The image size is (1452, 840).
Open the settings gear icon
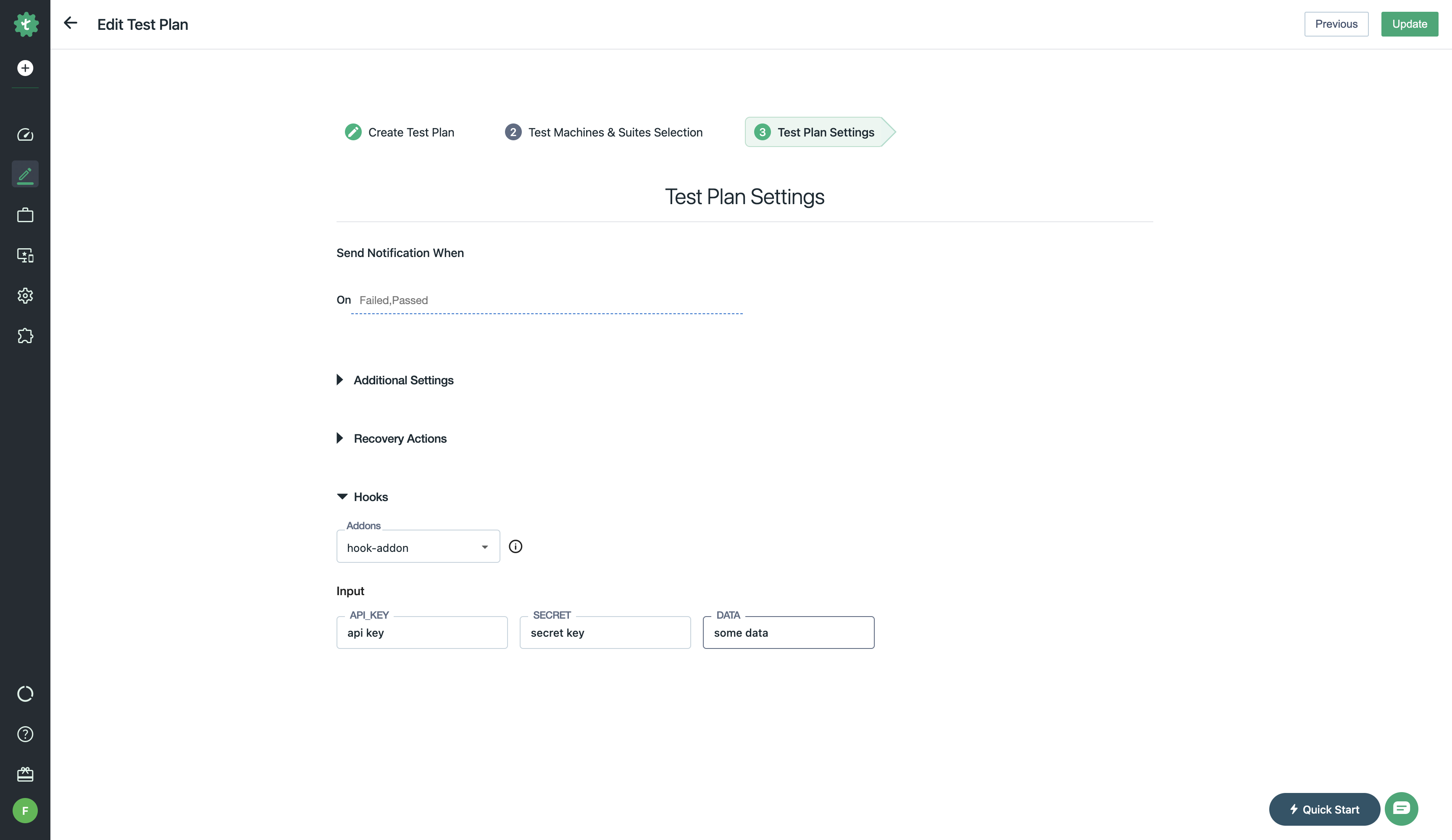point(25,296)
